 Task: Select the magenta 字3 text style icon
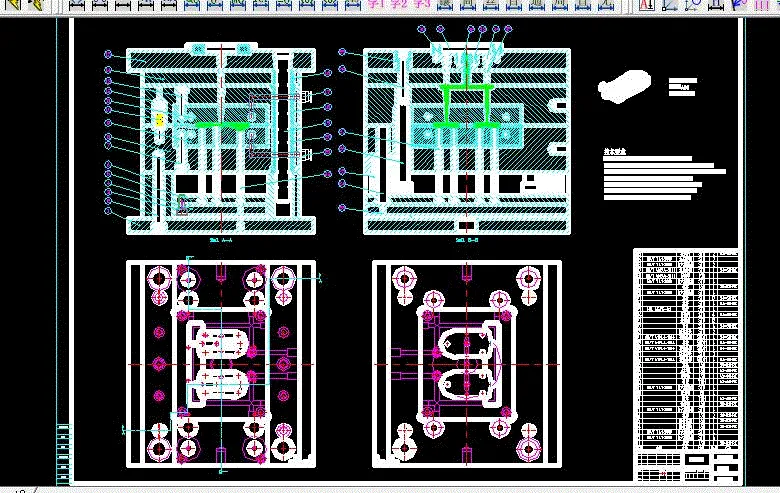coord(422,4)
